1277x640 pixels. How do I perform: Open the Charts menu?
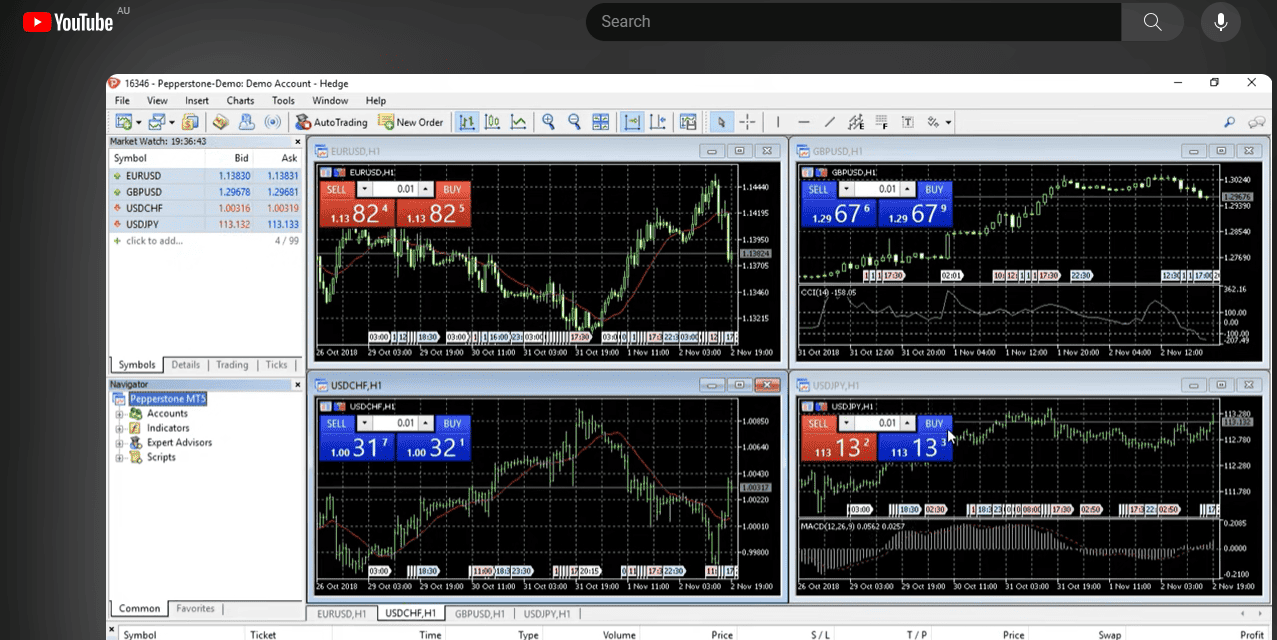click(240, 100)
